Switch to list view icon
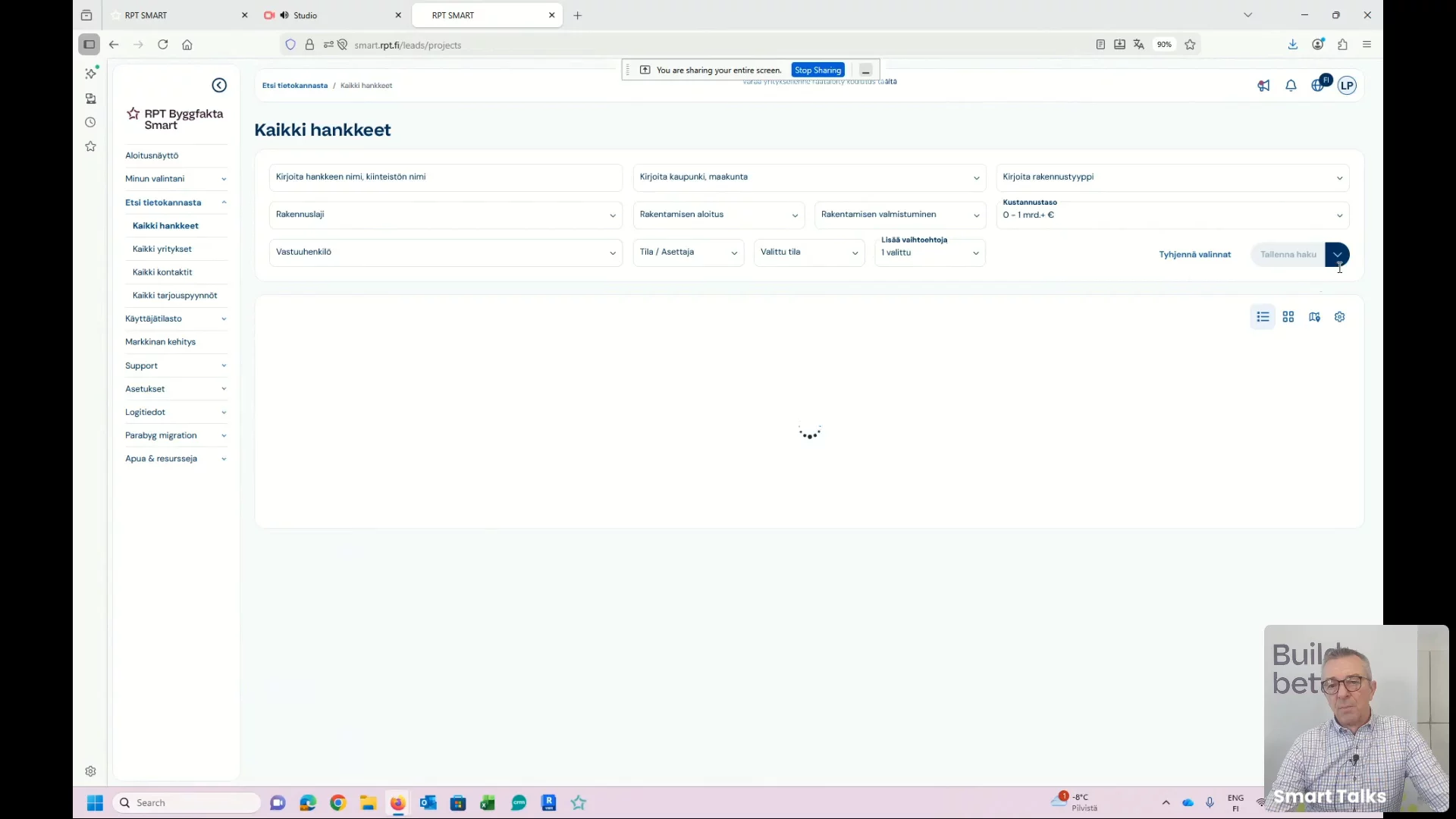This screenshot has height=819, width=1456. click(x=1263, y=317)
